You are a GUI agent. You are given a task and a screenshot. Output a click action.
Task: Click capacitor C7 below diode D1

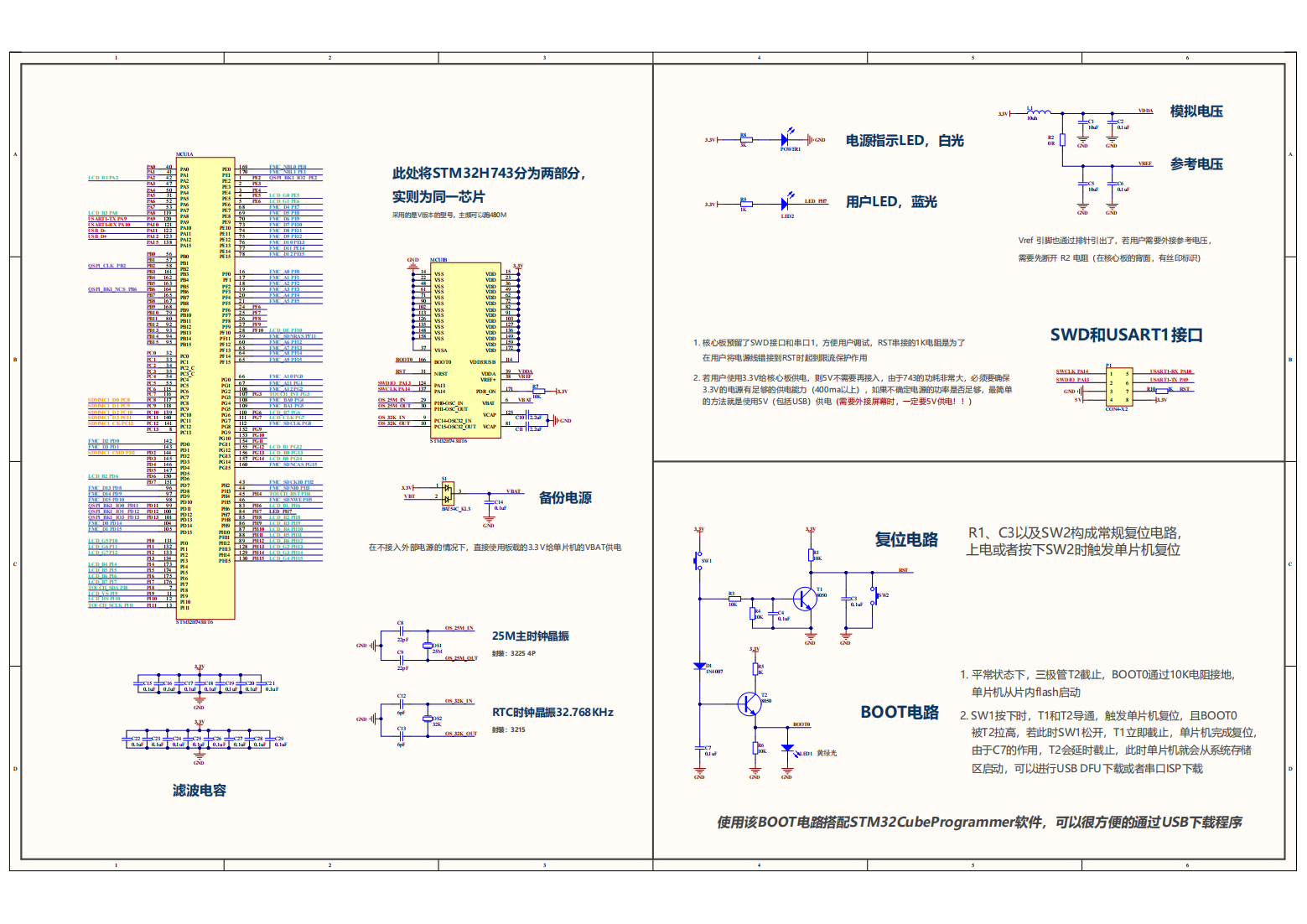click(x=699, y=749)
